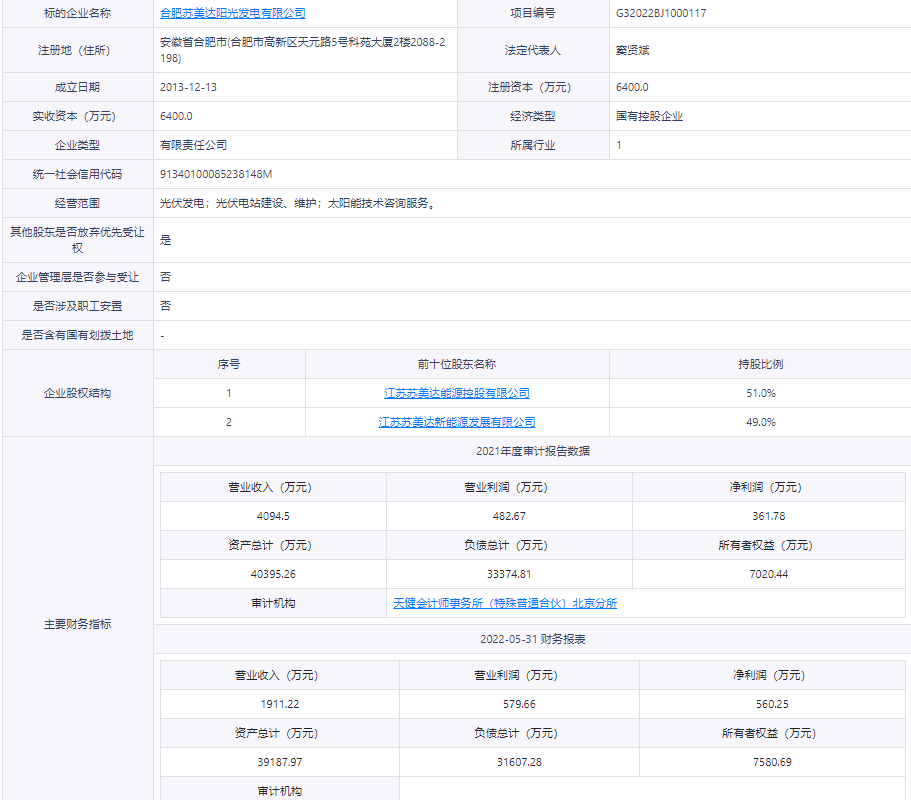Click 是否含有国有划拨土地 label

tap(77, 335)
